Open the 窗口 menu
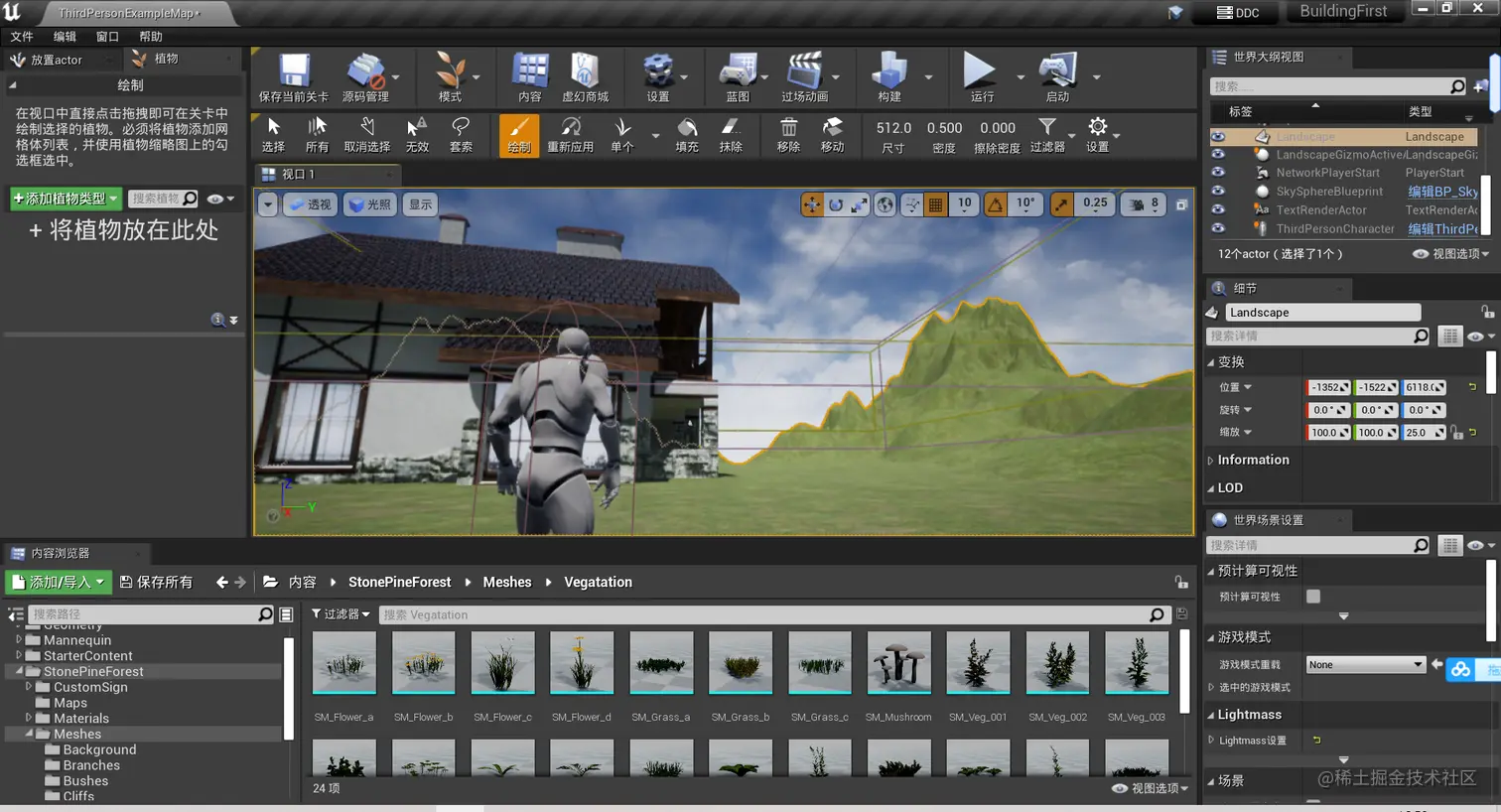Screen dimensions: 1501x812 pos(107,37)
